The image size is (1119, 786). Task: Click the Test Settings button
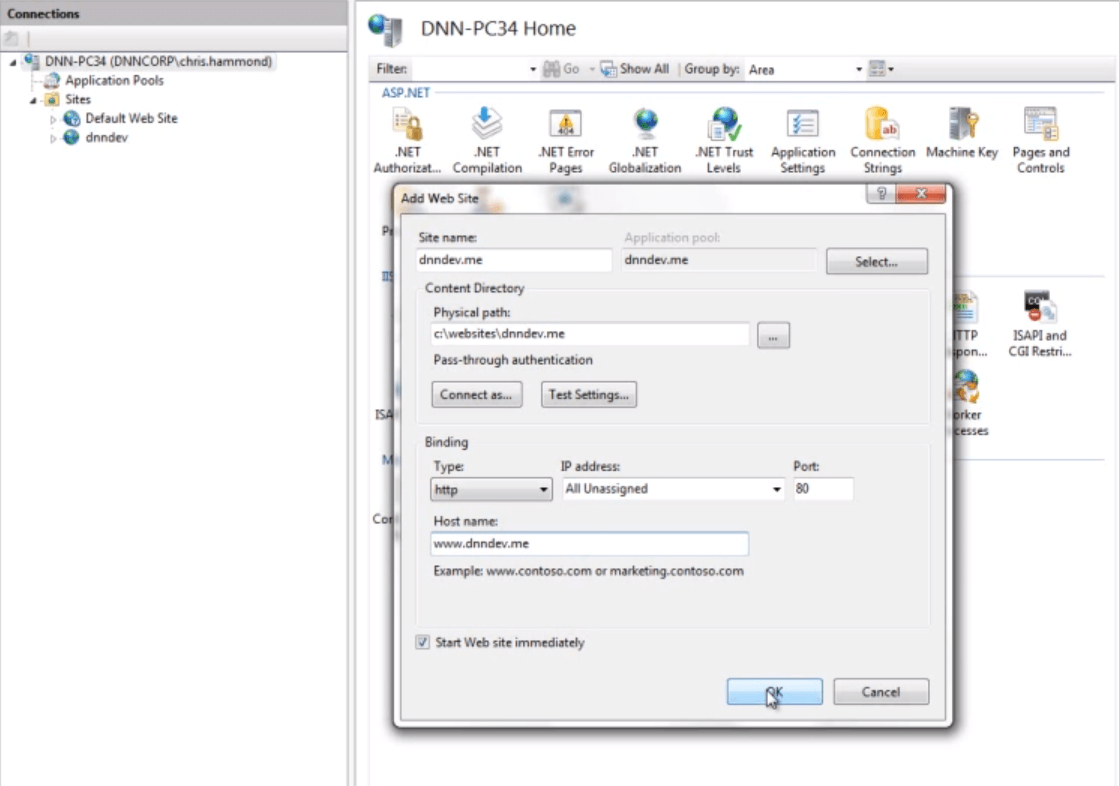tap(588, 394)
